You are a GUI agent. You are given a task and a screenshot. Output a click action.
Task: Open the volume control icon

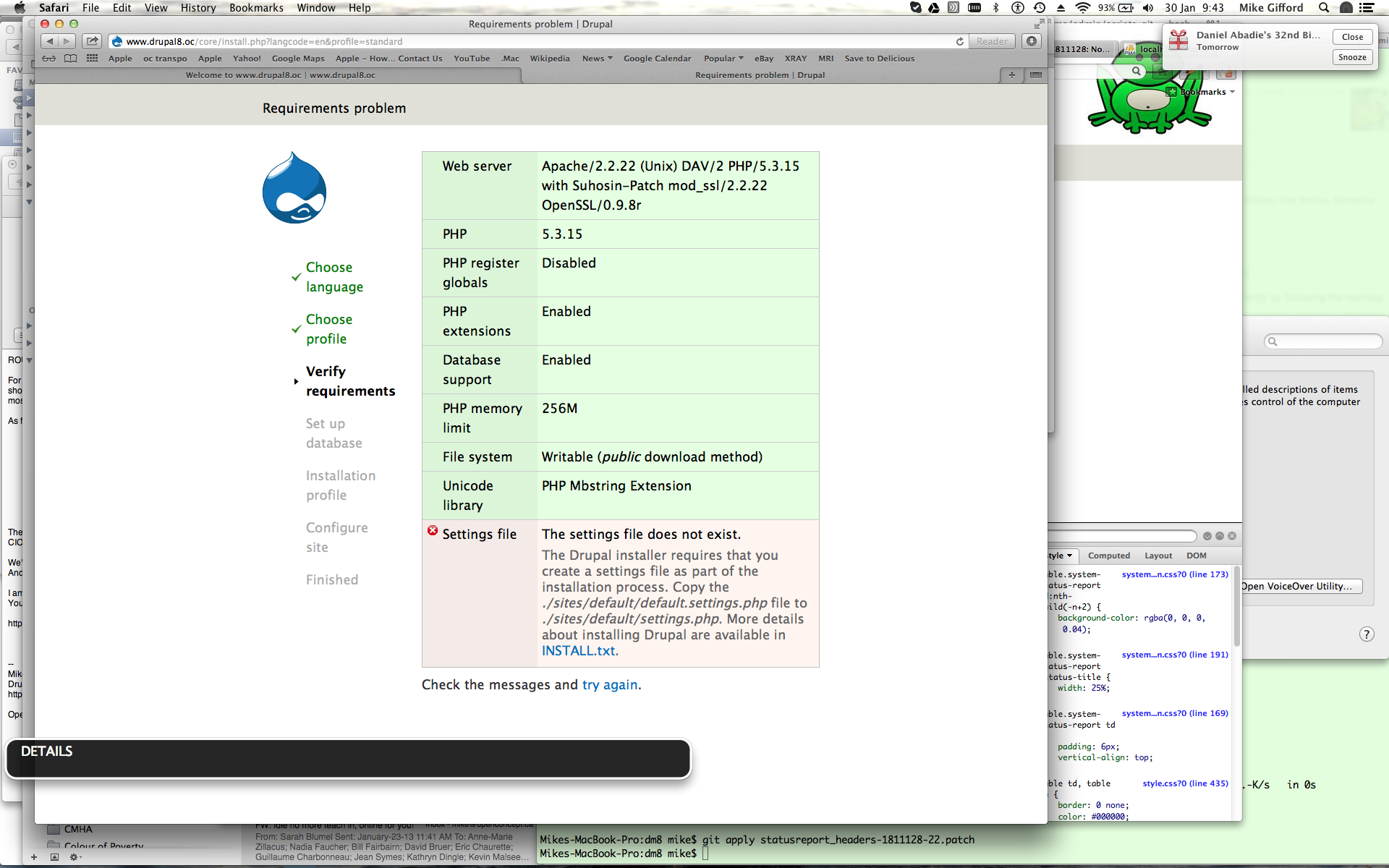(1148, 8)
